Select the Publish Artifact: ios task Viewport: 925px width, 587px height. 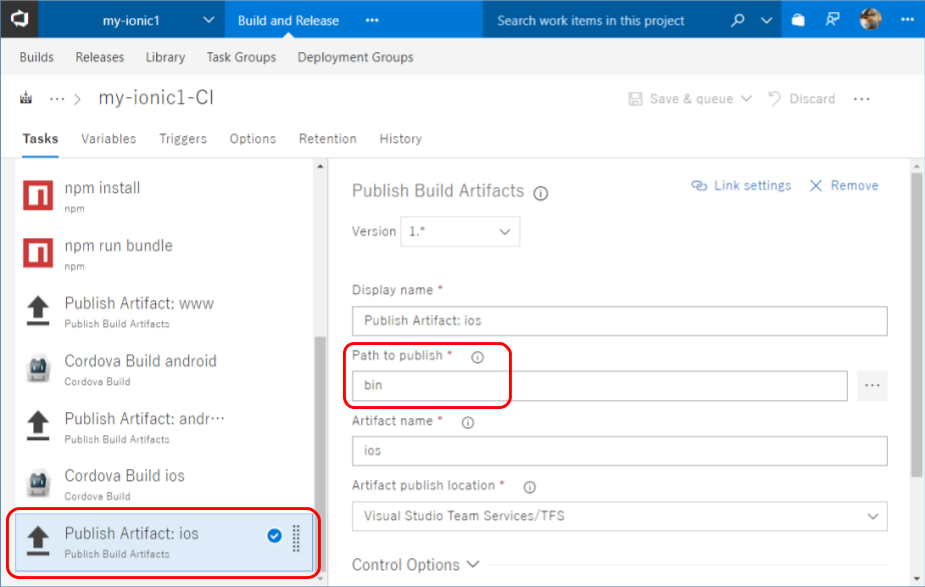click(164, 542)
